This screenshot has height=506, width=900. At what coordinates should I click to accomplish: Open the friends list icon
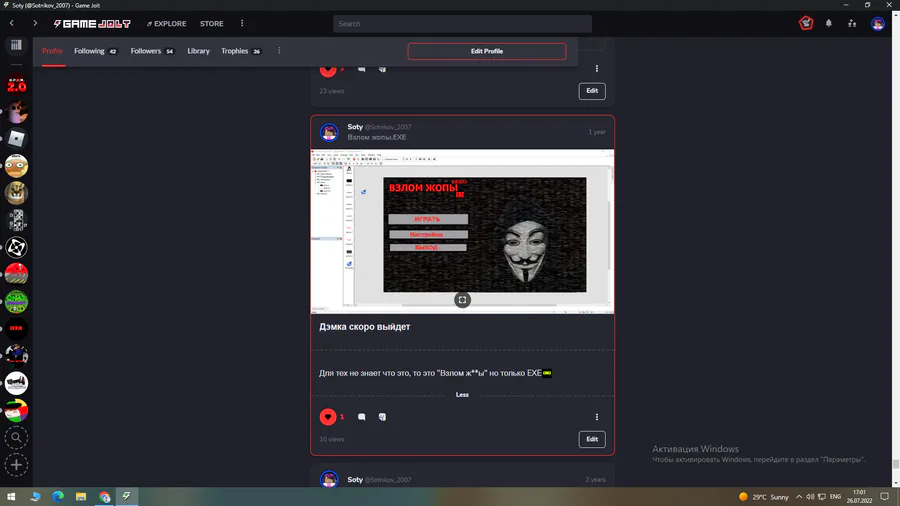coord(852,24)
